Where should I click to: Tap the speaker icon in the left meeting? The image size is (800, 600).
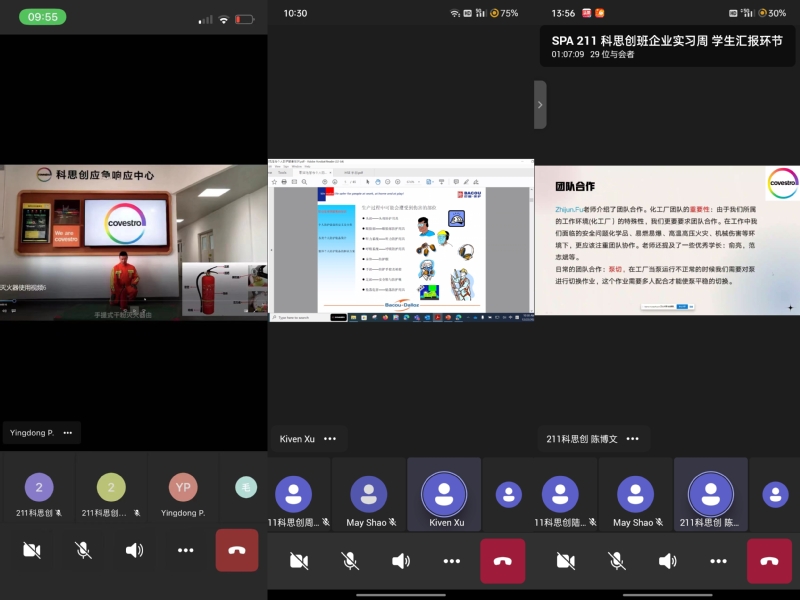pos(134,550)
